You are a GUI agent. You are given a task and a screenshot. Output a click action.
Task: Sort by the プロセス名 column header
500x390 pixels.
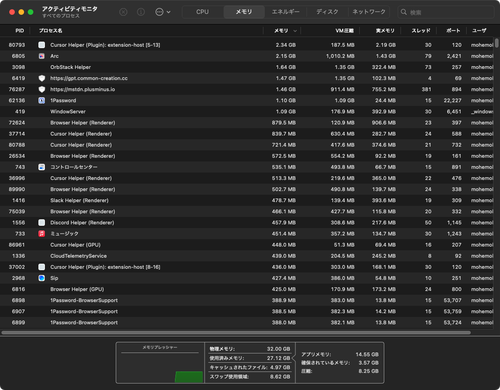click(51, 31)
